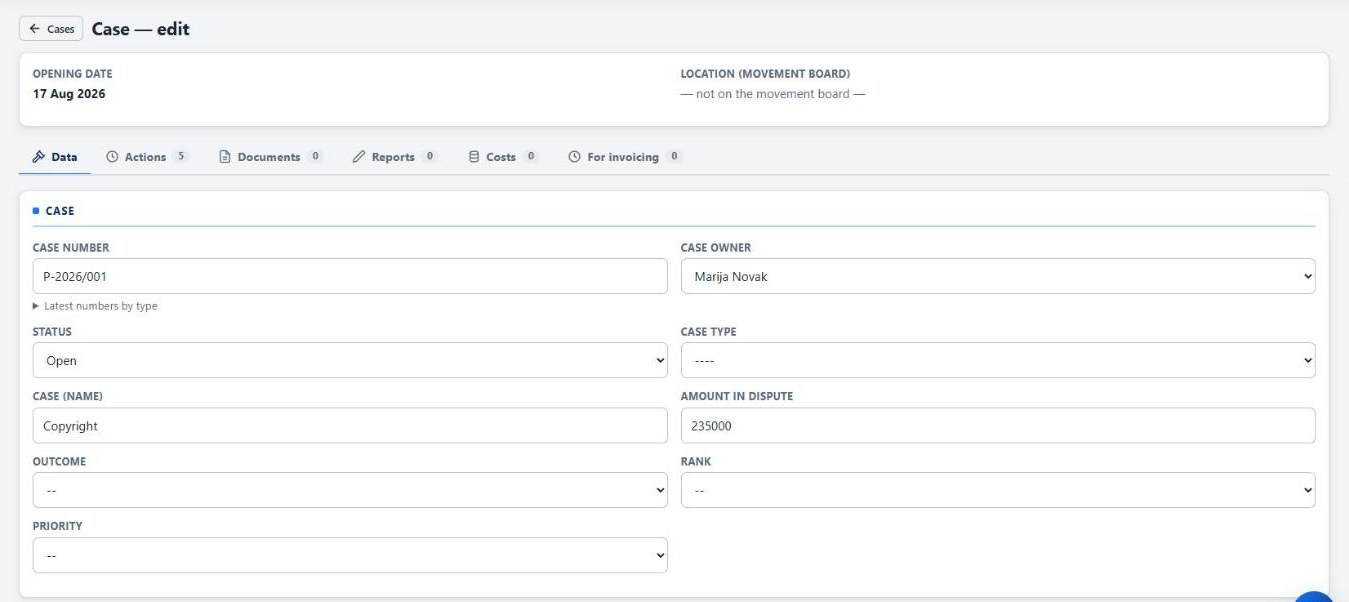This screenshot has height=602, width=1349.
Task: Click the clock icon beside Actions
Action: [x=112, y=157]
